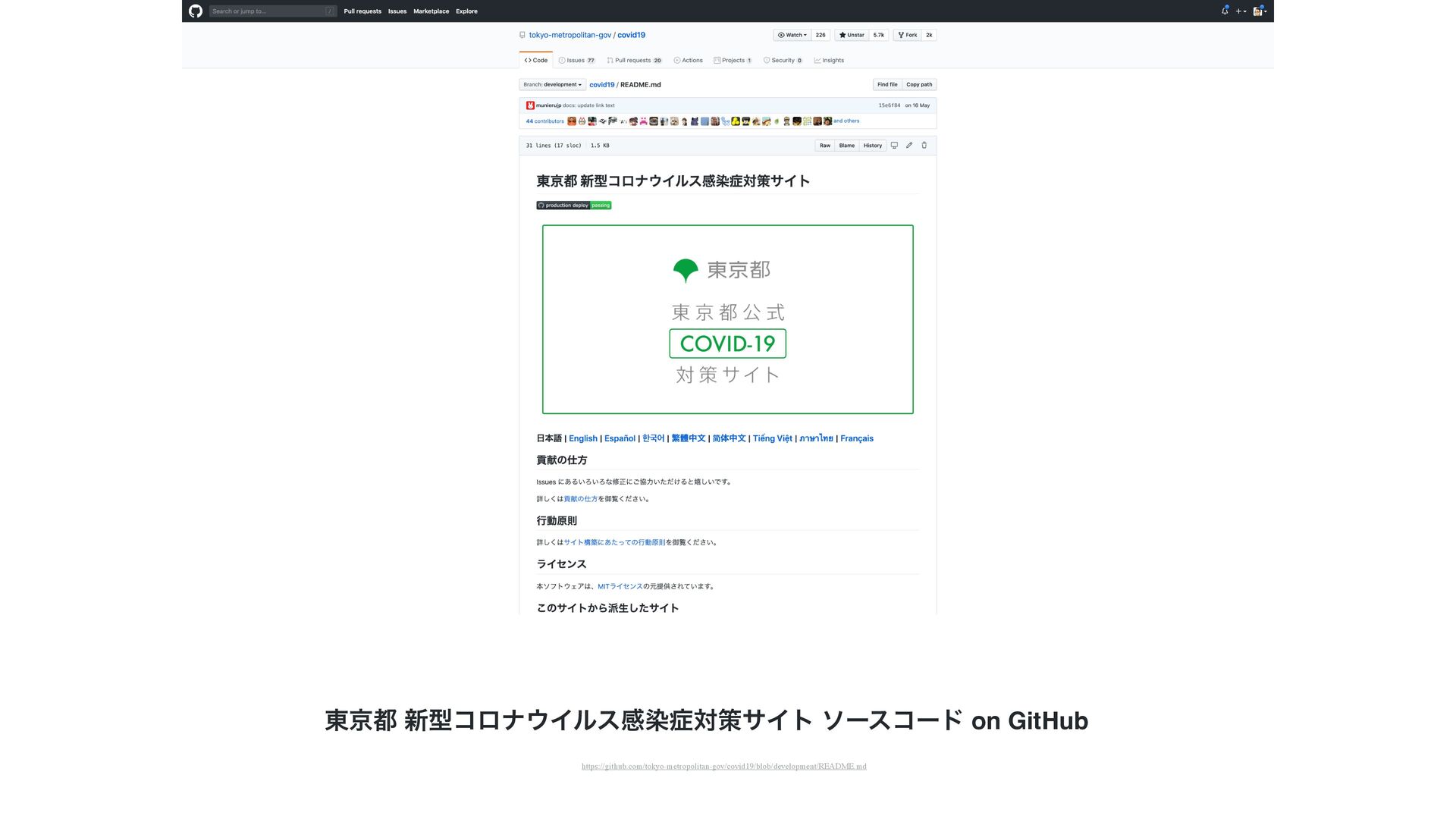Click the GitHub octocat logo
The height and width of the screenshot is (819, 1456).
(x=196, y=11)
